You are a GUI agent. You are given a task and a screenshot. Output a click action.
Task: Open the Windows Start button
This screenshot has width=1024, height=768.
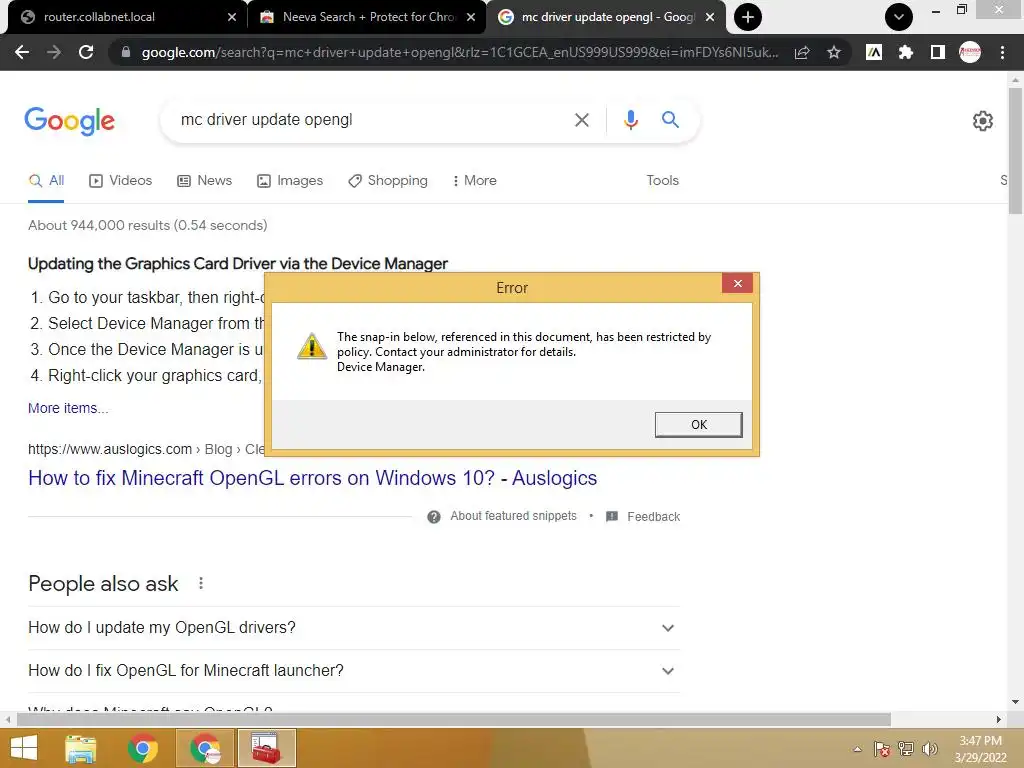click(x=24, y=748)
